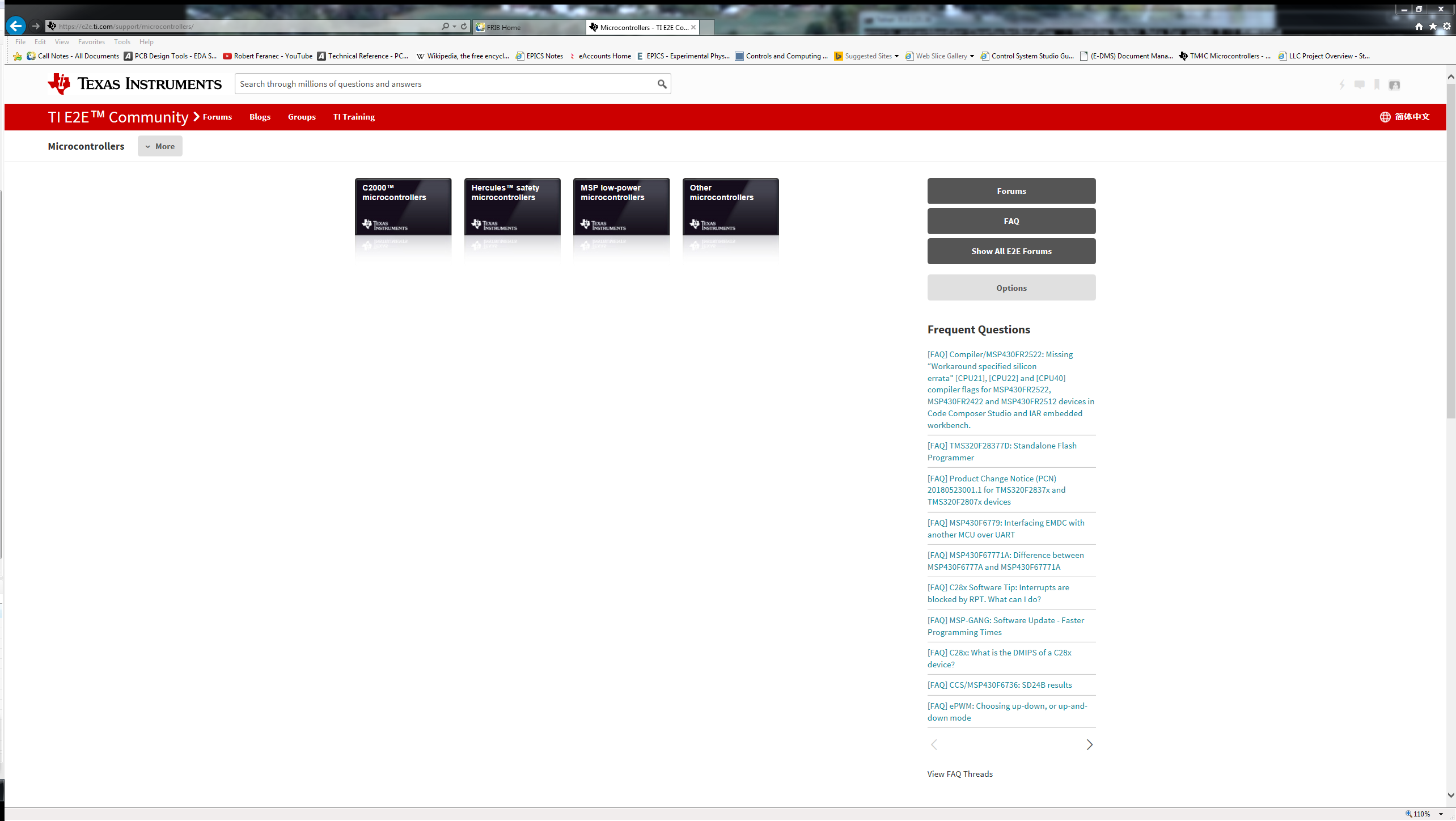Image resolution: width=1456 pixels, height=821 pixels.
Task: Open the TM4C Microcontrollers favorite
Action: click(1225, 56)
